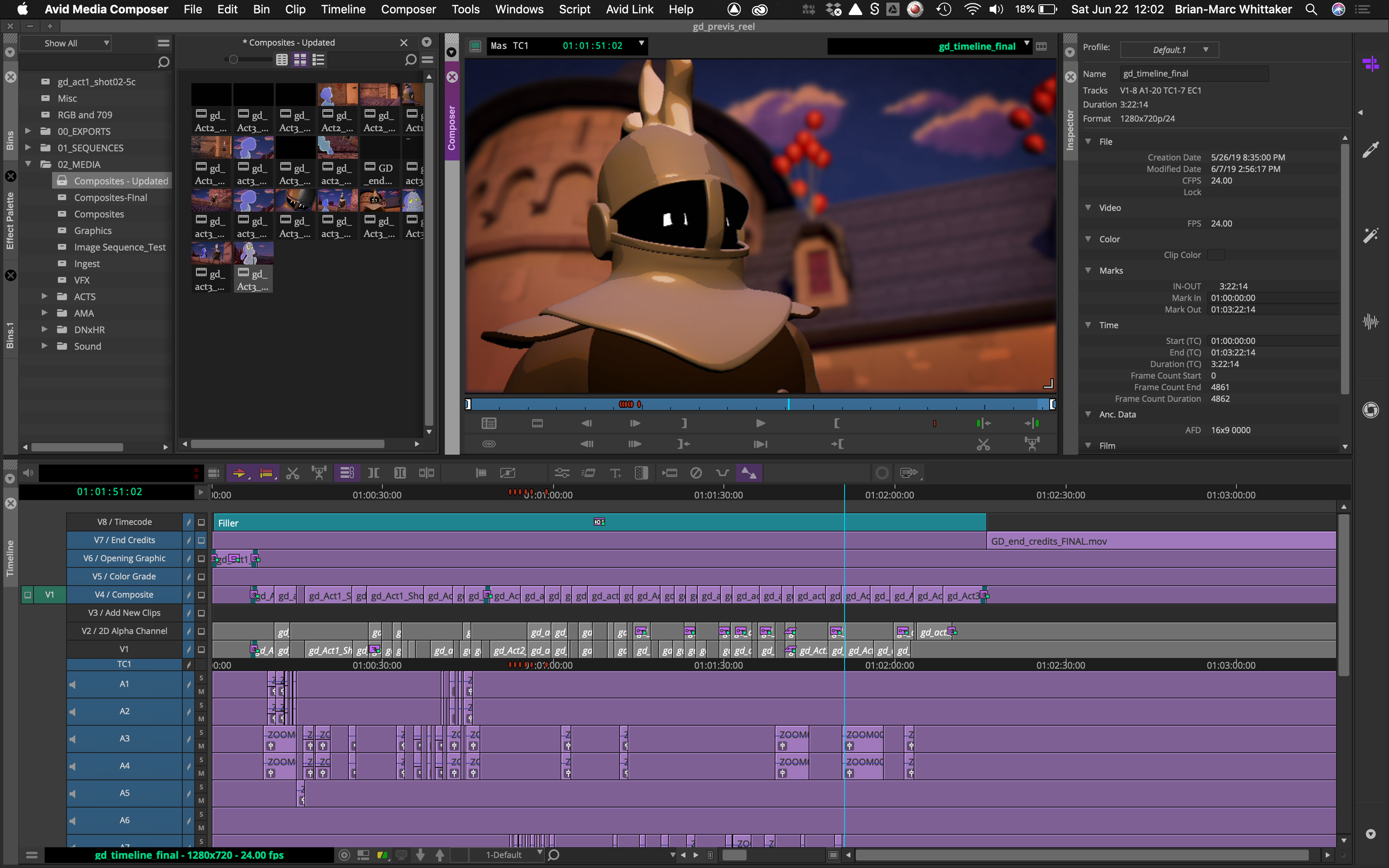The height and width of the screenshot is (868, 1389).
Task: Collapse the Marks section in Inspector
Action: point(1088,270)
